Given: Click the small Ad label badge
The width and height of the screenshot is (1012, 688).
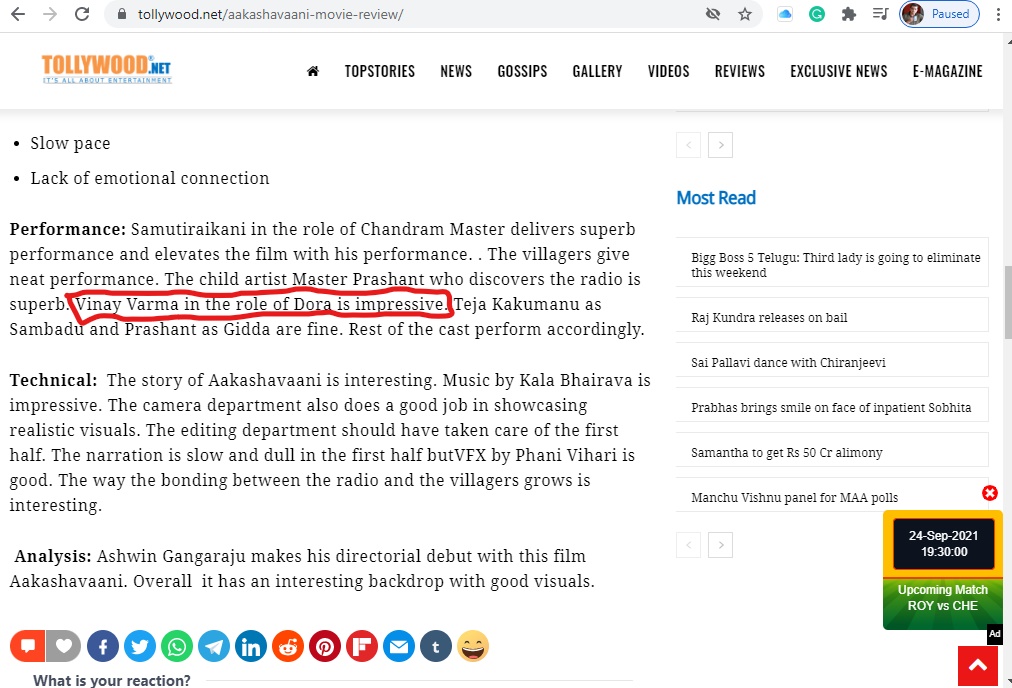Looking at the screenshot, I should (x=995, y=634).
